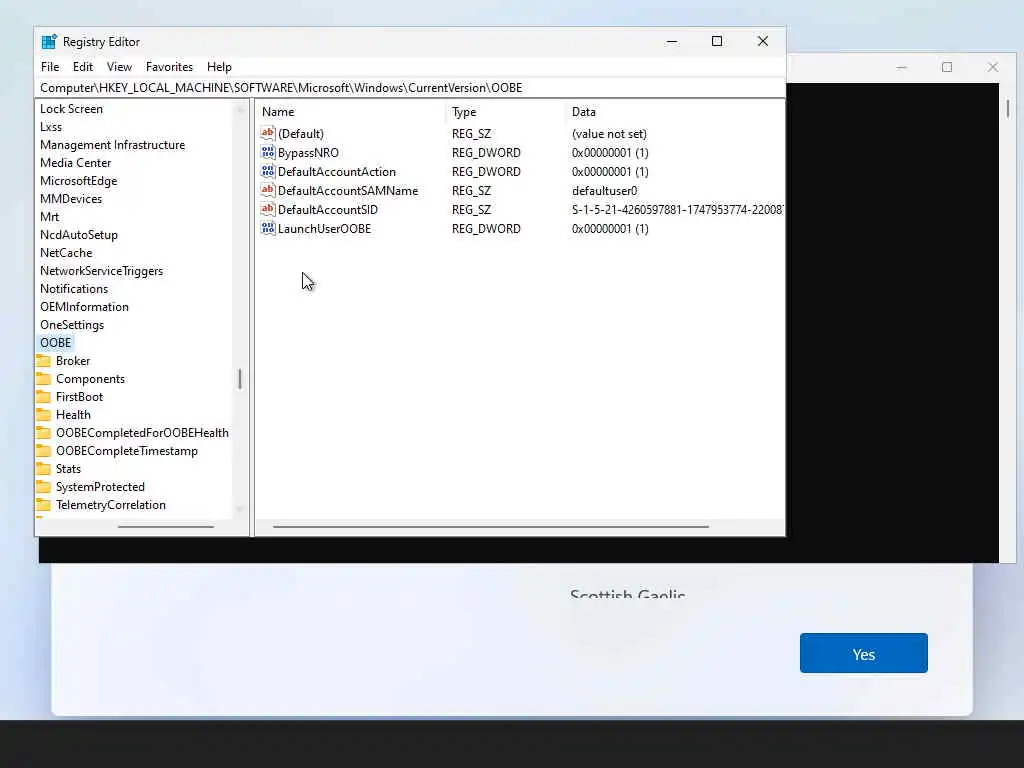Click the background window's vertical scrollbar

click(1008, 108)
